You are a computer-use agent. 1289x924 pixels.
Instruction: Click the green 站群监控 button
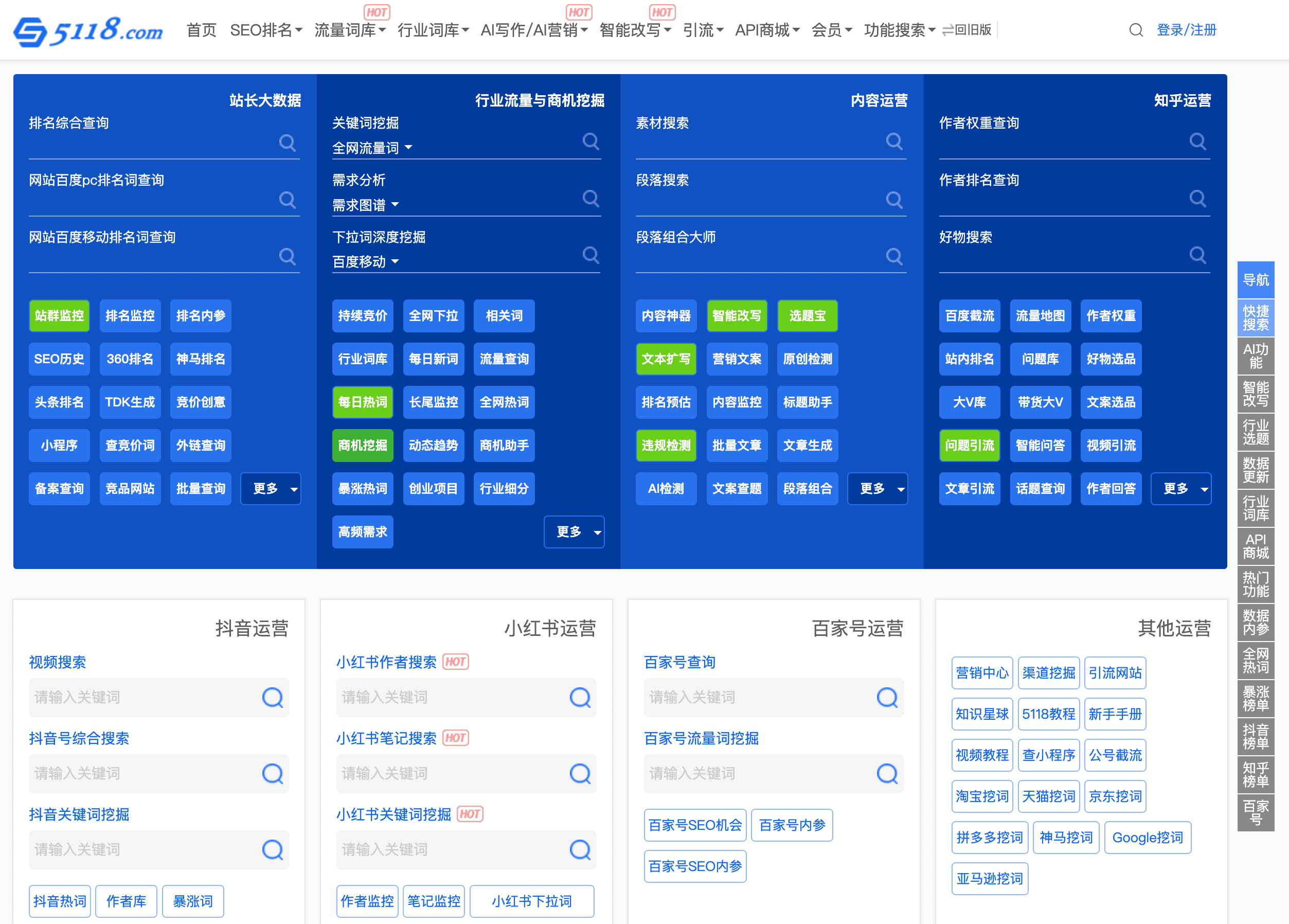59,315
